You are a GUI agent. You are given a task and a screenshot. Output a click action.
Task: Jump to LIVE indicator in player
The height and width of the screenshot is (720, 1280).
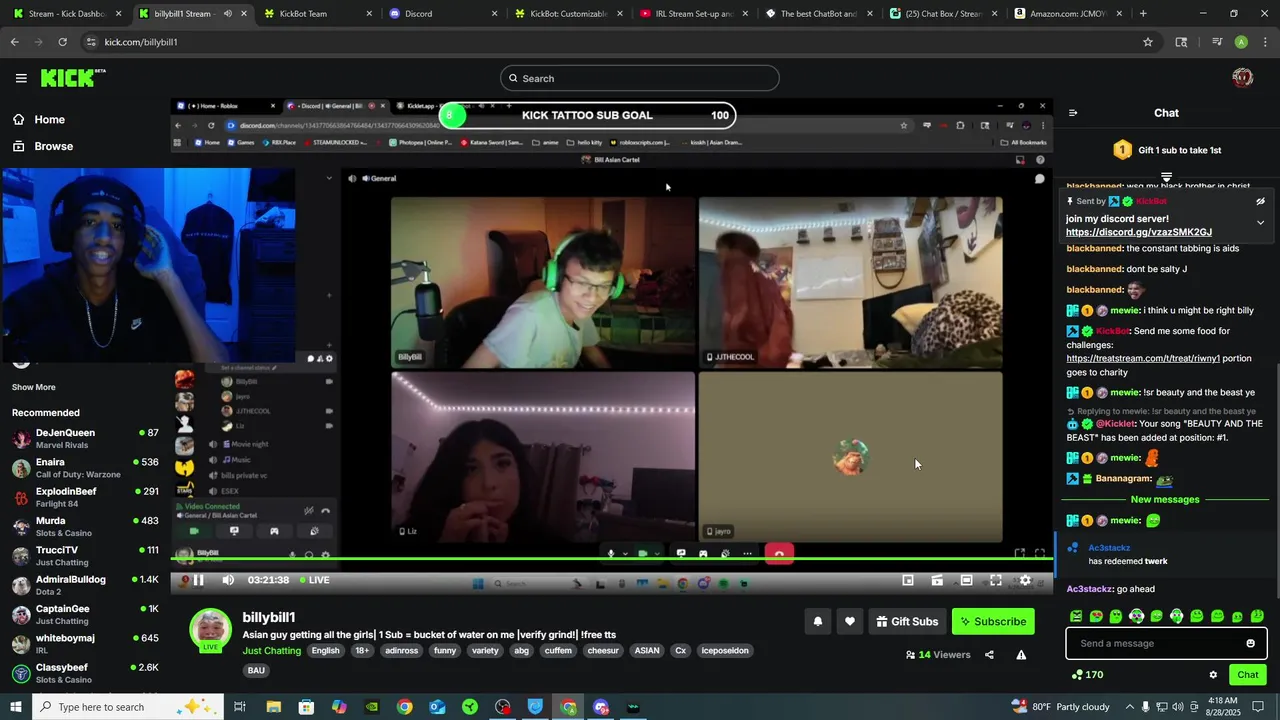(314, 580)
